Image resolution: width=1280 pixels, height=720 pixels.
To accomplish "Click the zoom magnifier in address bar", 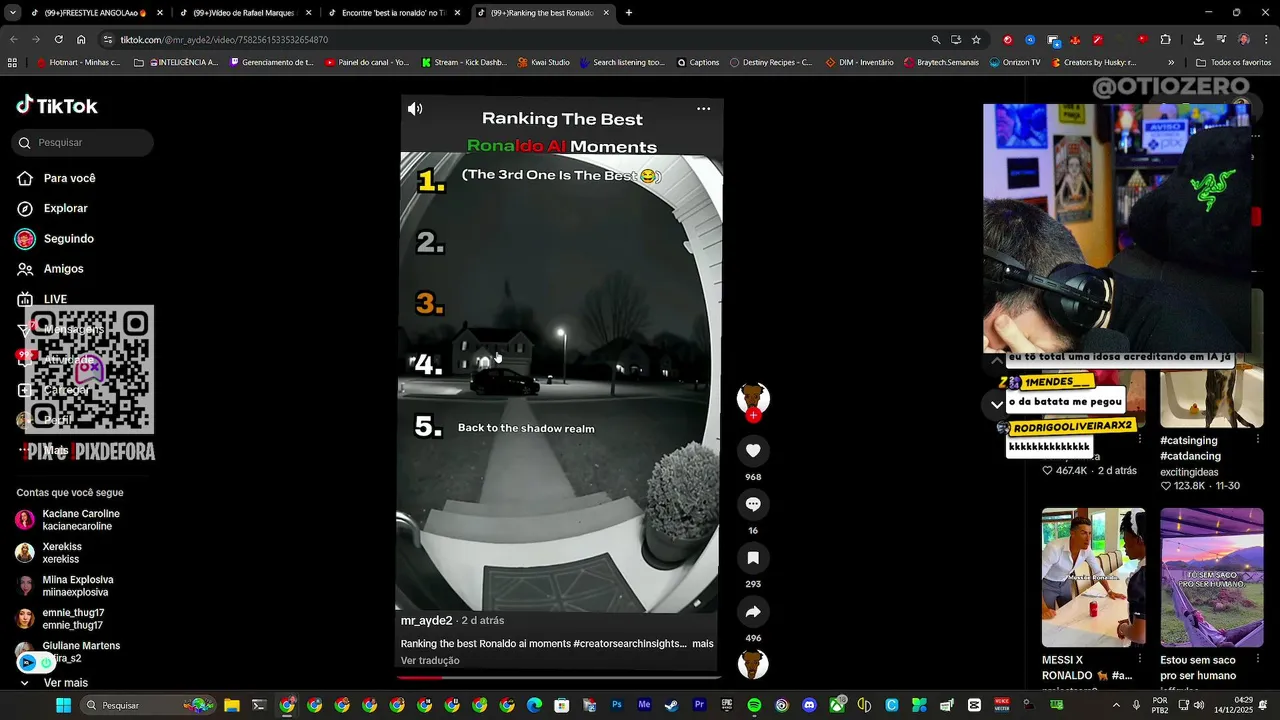I will (936, 40).
